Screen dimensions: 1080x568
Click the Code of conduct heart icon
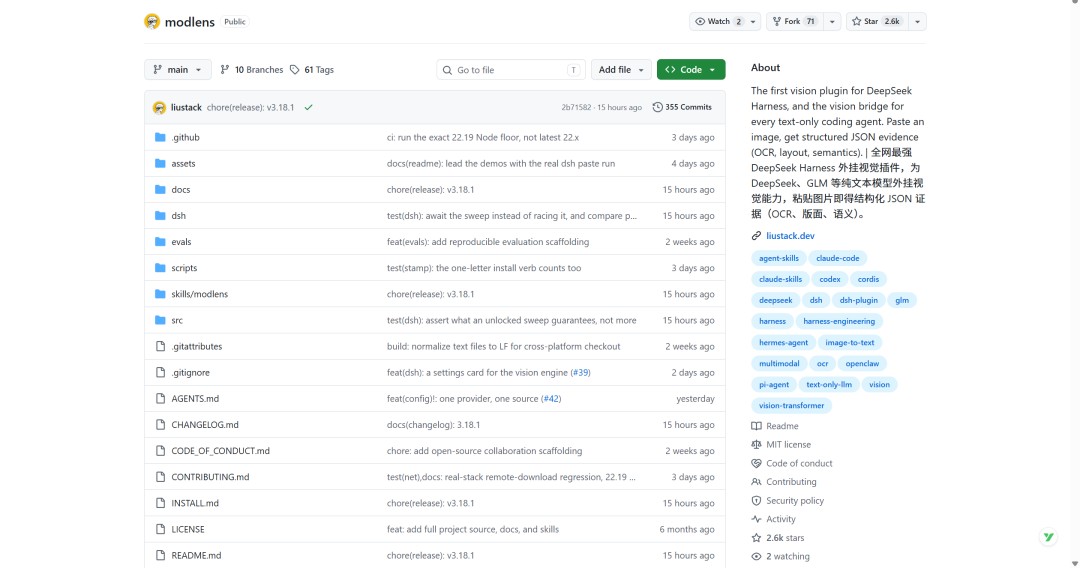[756, 463]
